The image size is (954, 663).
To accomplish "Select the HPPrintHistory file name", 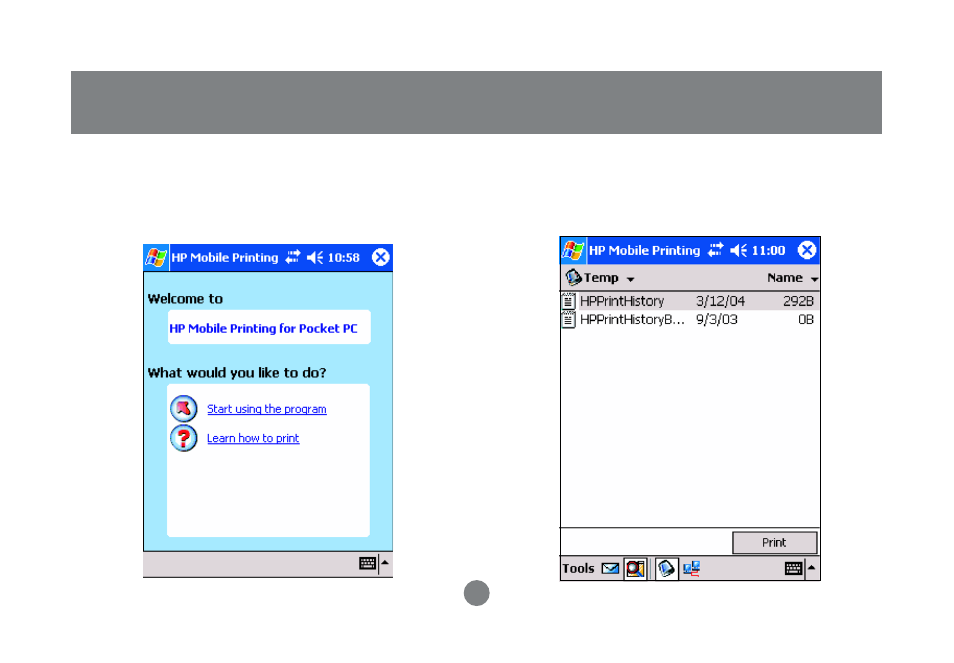I will pos(622,301).
